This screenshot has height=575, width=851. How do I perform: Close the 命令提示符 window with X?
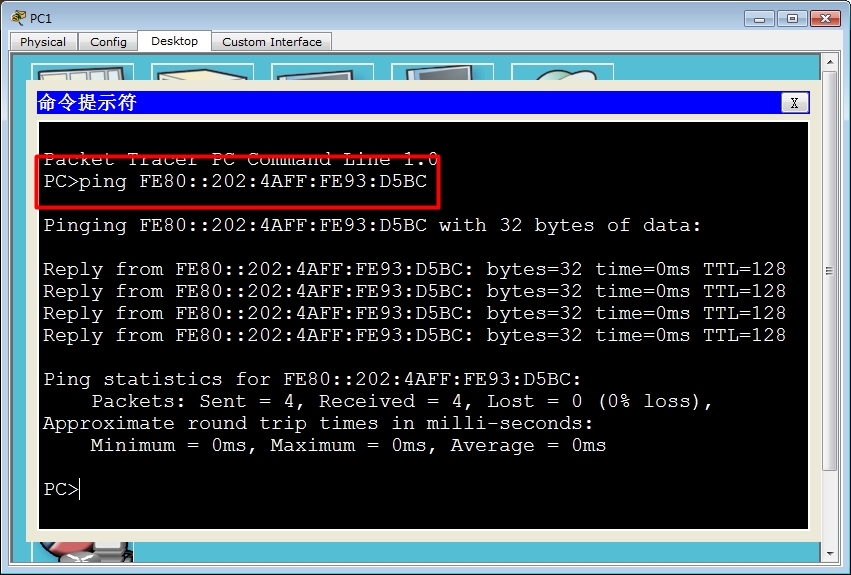click(x=794, y=103)
